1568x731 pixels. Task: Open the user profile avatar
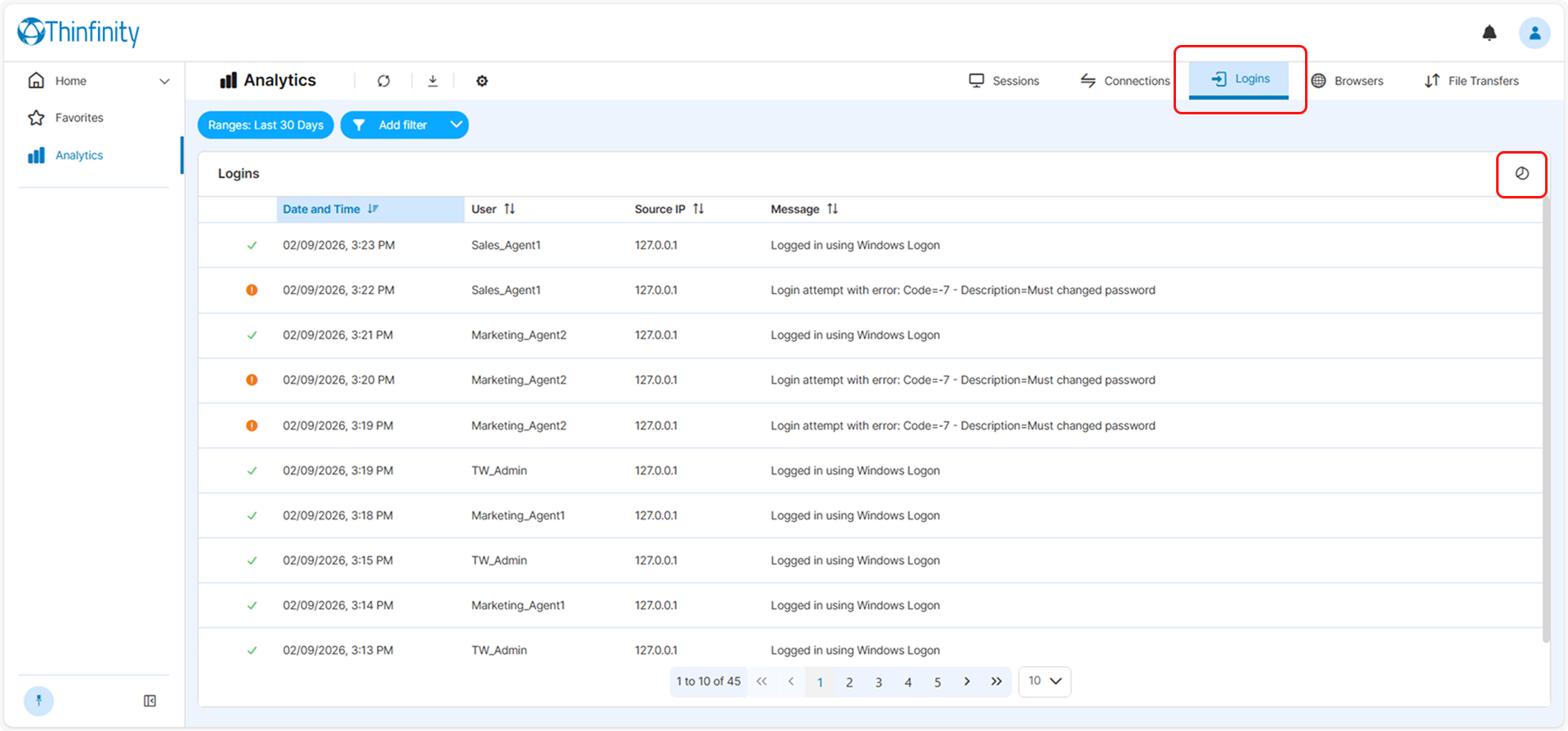tap(1535, 33)
